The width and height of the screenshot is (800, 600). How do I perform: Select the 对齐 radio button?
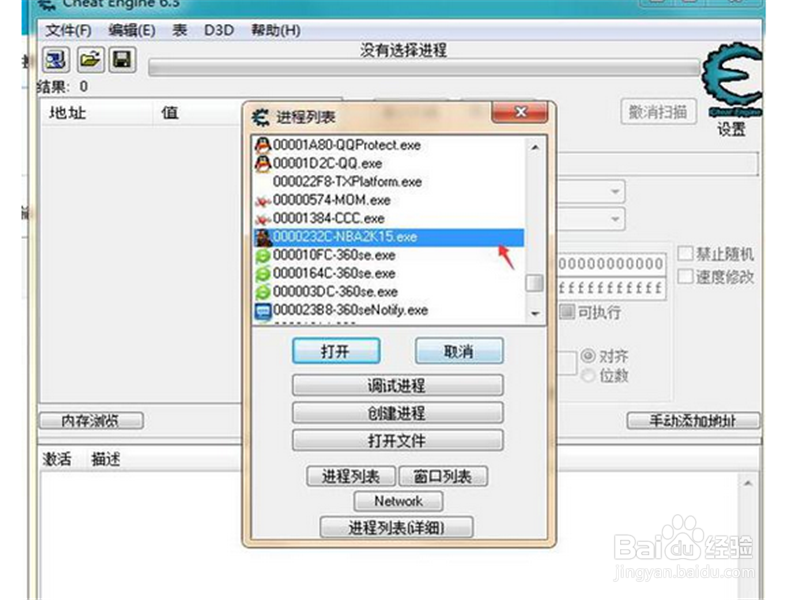[x=588, y=355]
